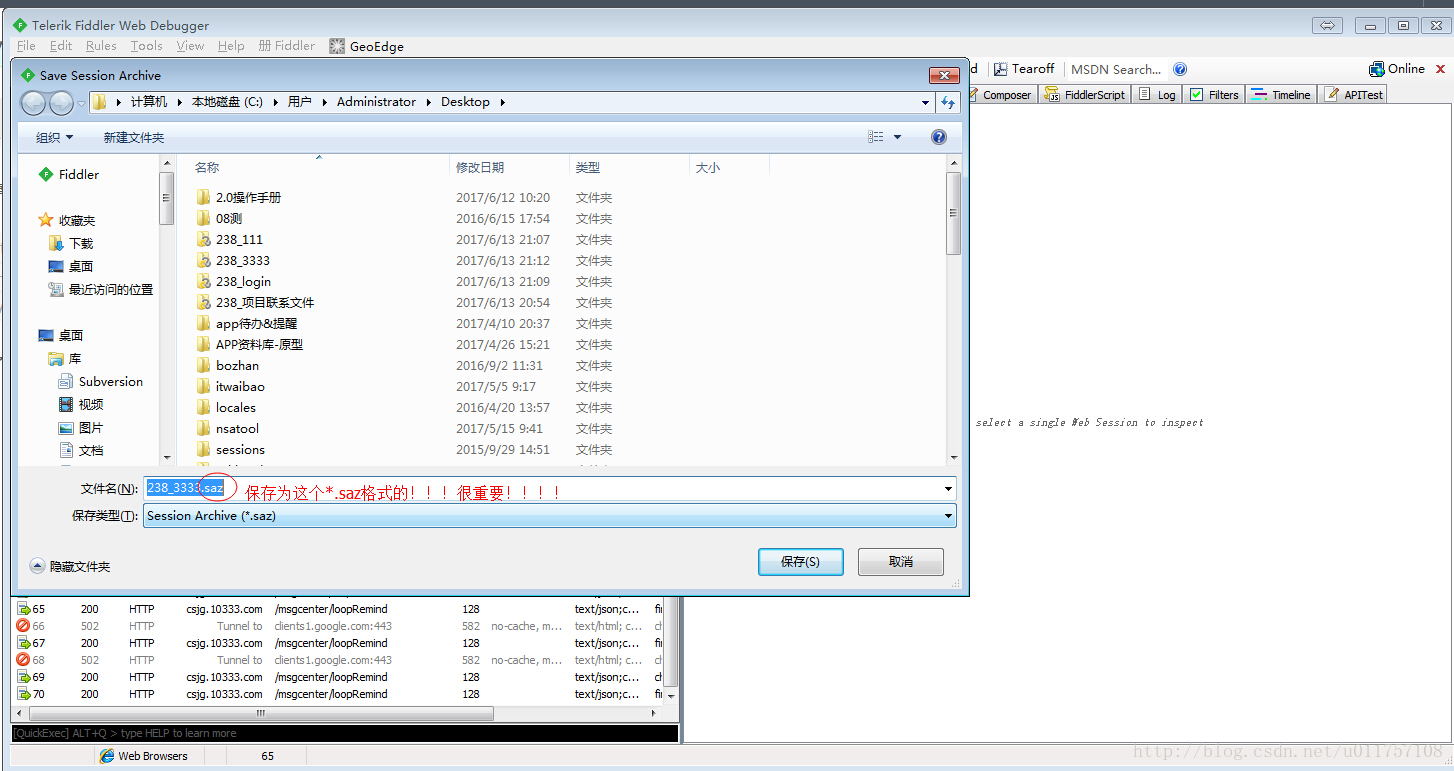
Task: Click the Web Browsers icon in status bar
Action: (108, 756)
